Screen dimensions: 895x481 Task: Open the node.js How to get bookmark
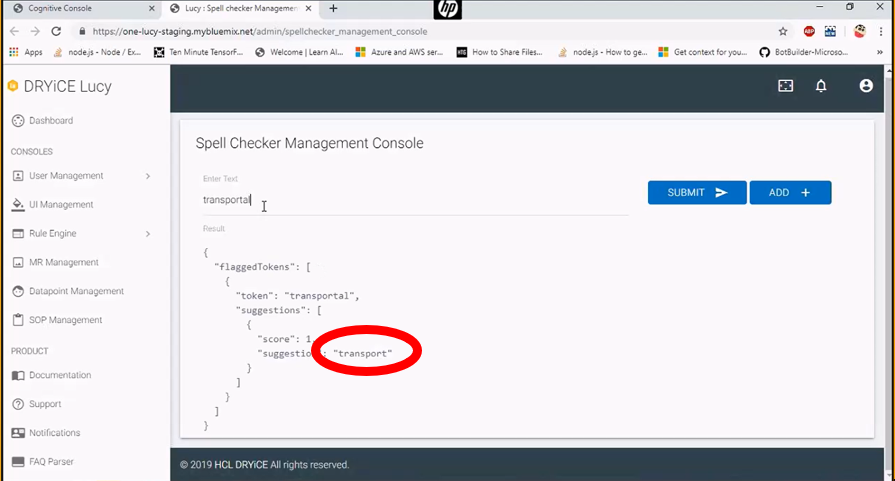(603, 52)
